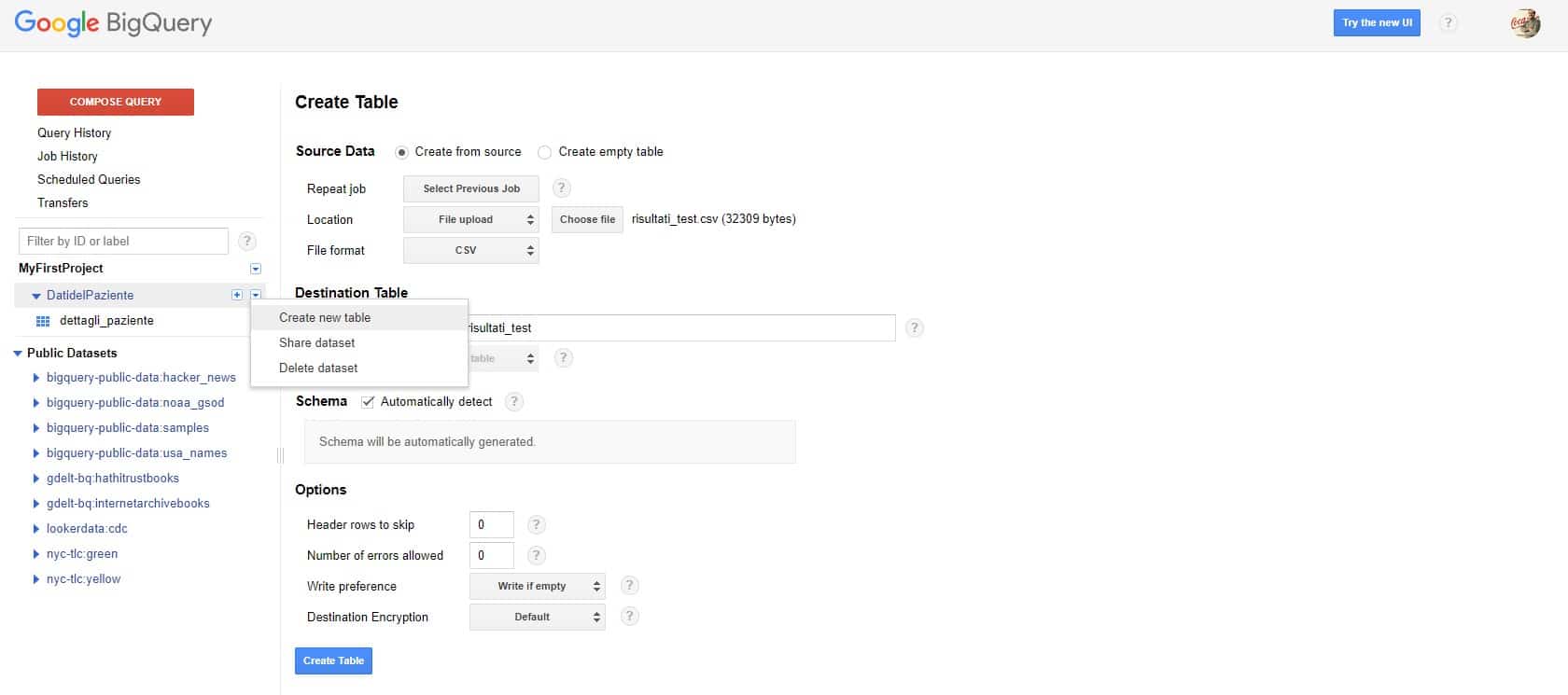Open Scheduled Queries
The image size is (1568, 695).
coord(89,179)
